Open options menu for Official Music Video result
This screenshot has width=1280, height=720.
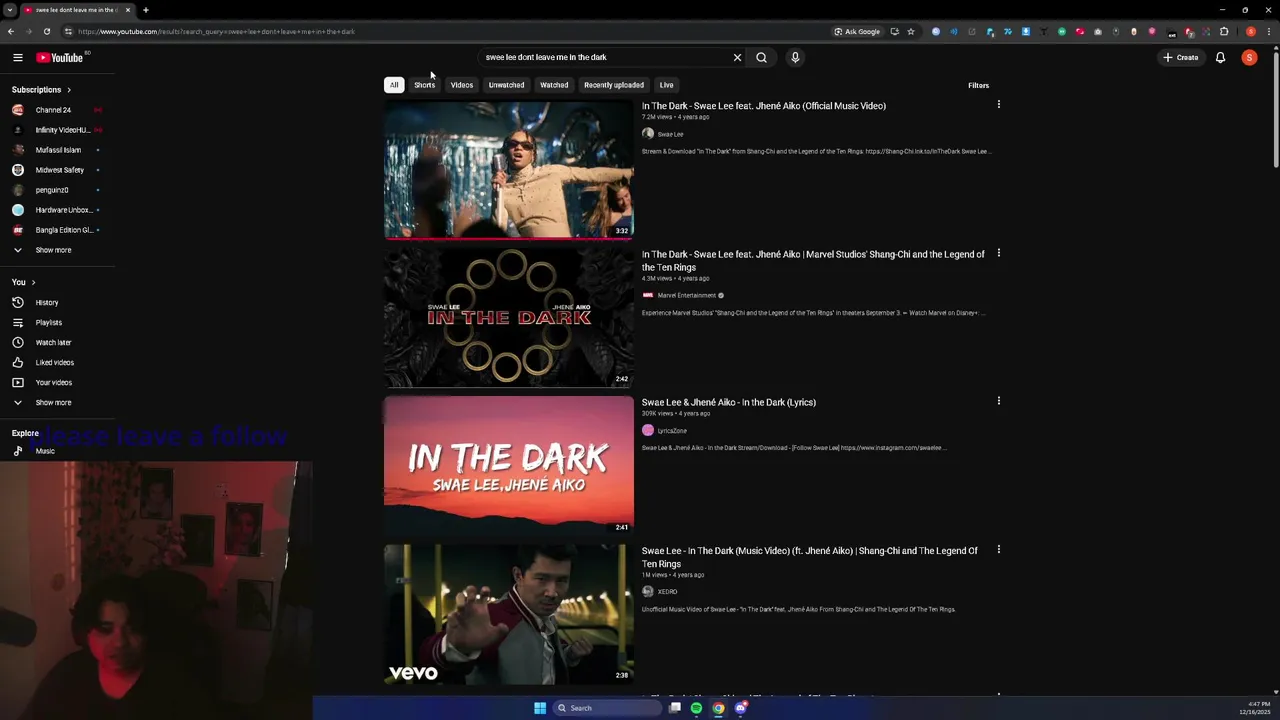(998, 105)
